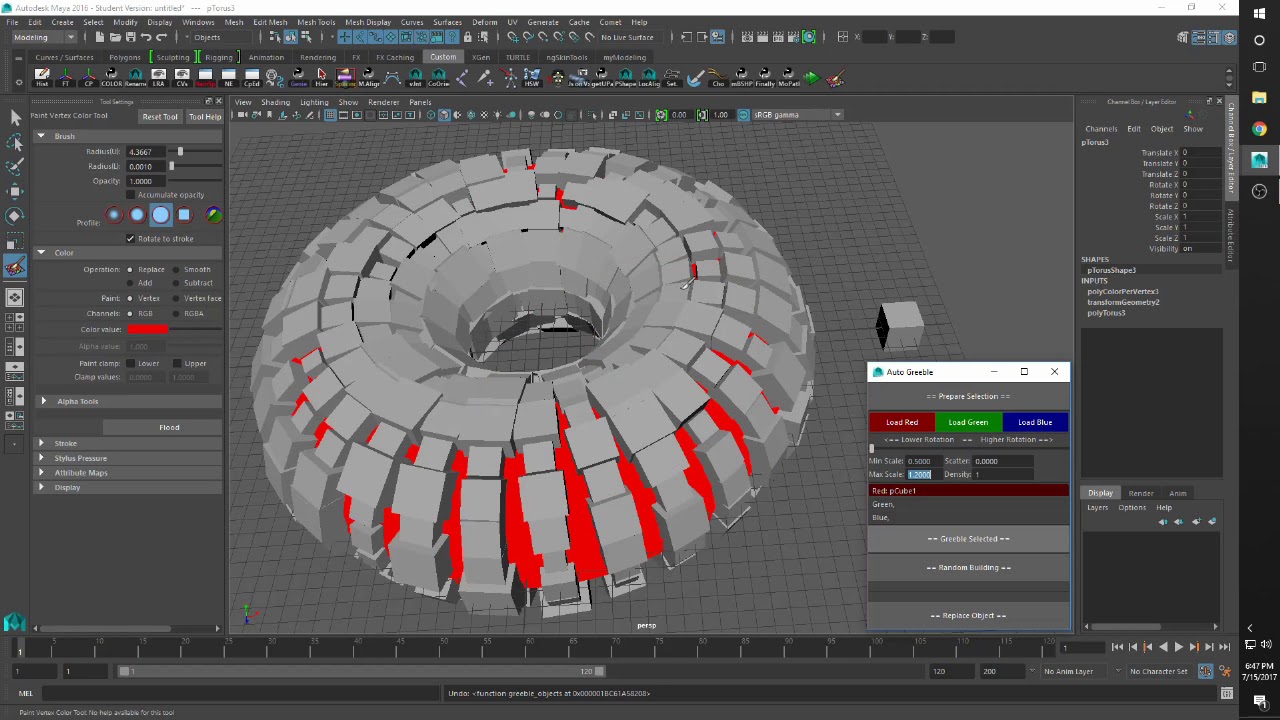Image resolution: width=1280 pixels, height=720 pixels.
Task: Select the arrow Select tool in the toolbox
Action: 15,118
